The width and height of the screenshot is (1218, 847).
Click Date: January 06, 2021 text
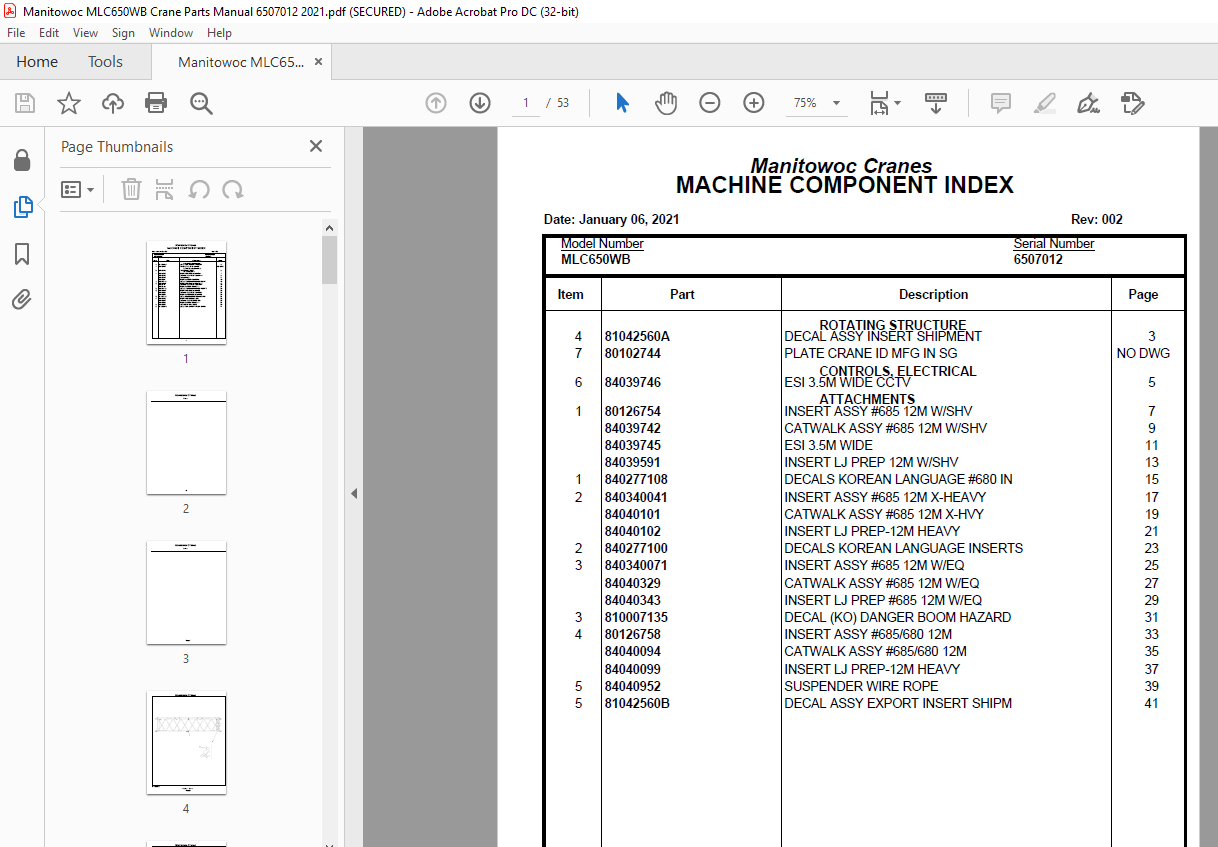click(612, 220)
